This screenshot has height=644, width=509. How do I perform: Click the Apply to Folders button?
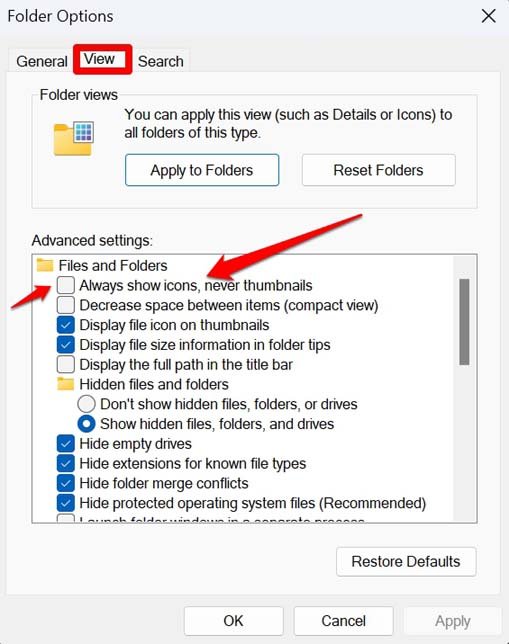click(202, 170)
